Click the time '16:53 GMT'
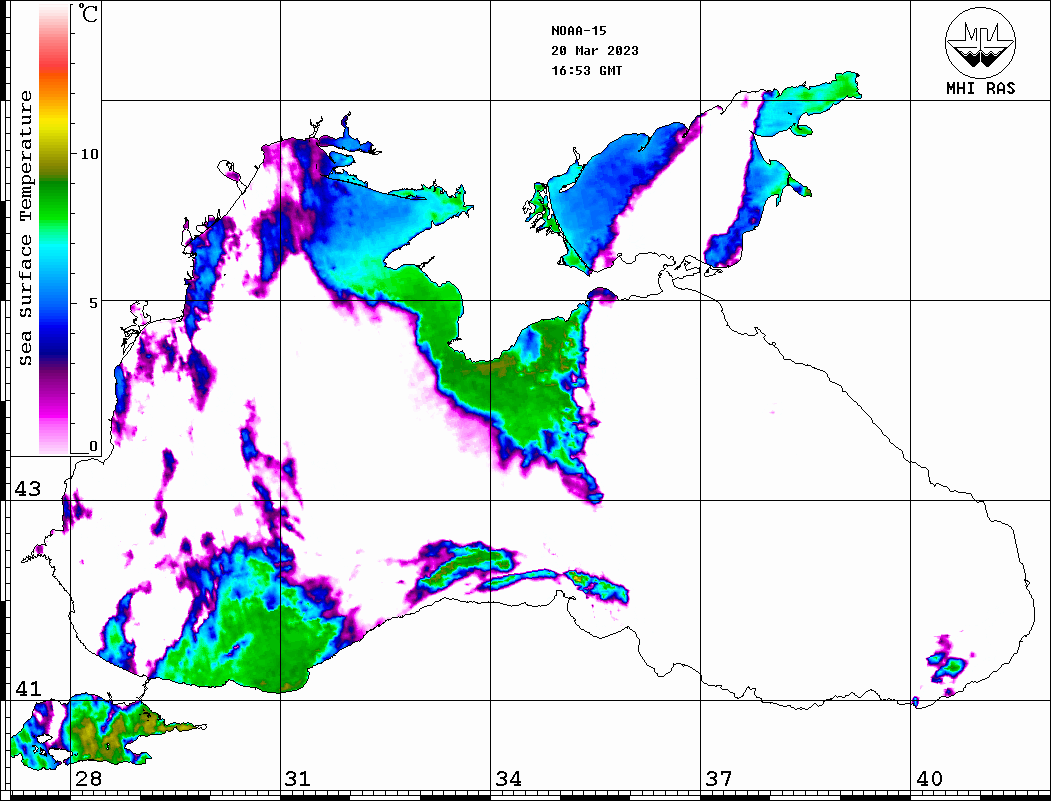Viewport: 1051px width, 801px height. pyautogui.click(x=586, y=71)
